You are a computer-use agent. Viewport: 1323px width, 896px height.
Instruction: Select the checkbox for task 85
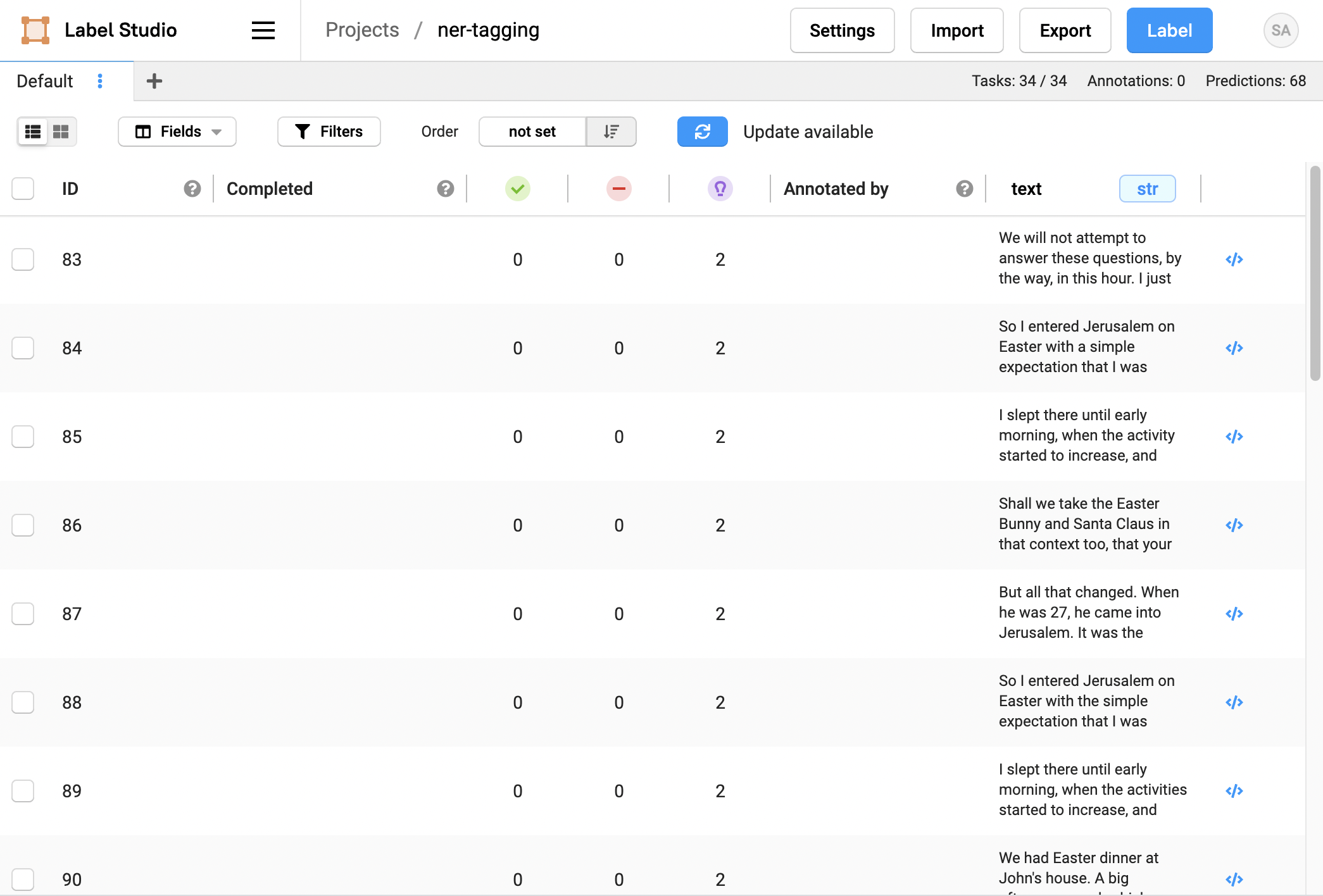tap(23, 437)
